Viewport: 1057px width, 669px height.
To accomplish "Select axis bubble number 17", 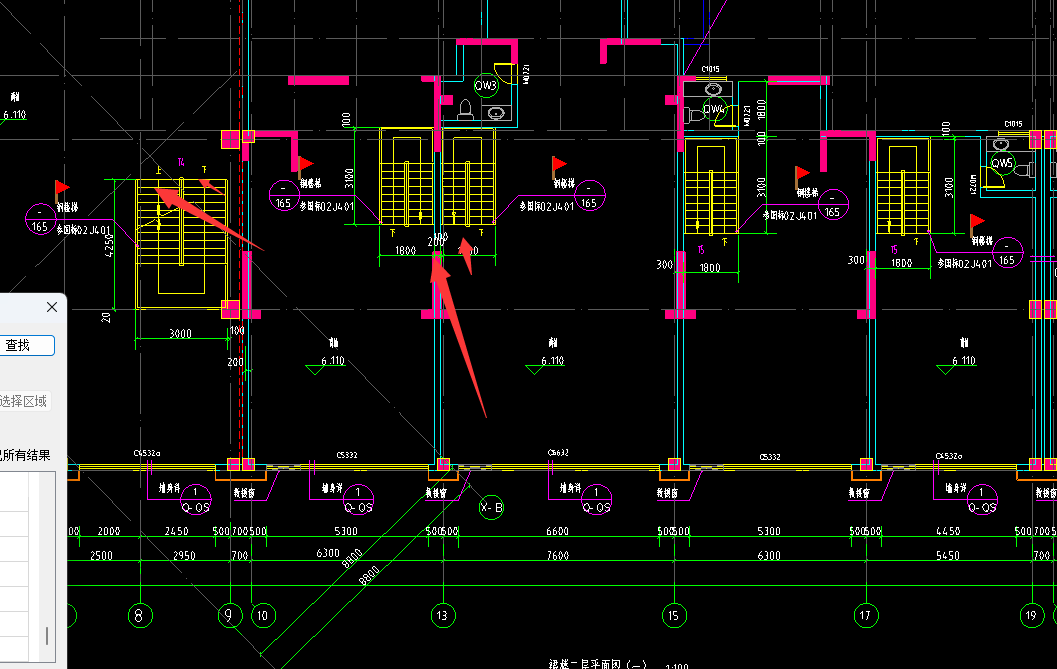I will point(866,615).
